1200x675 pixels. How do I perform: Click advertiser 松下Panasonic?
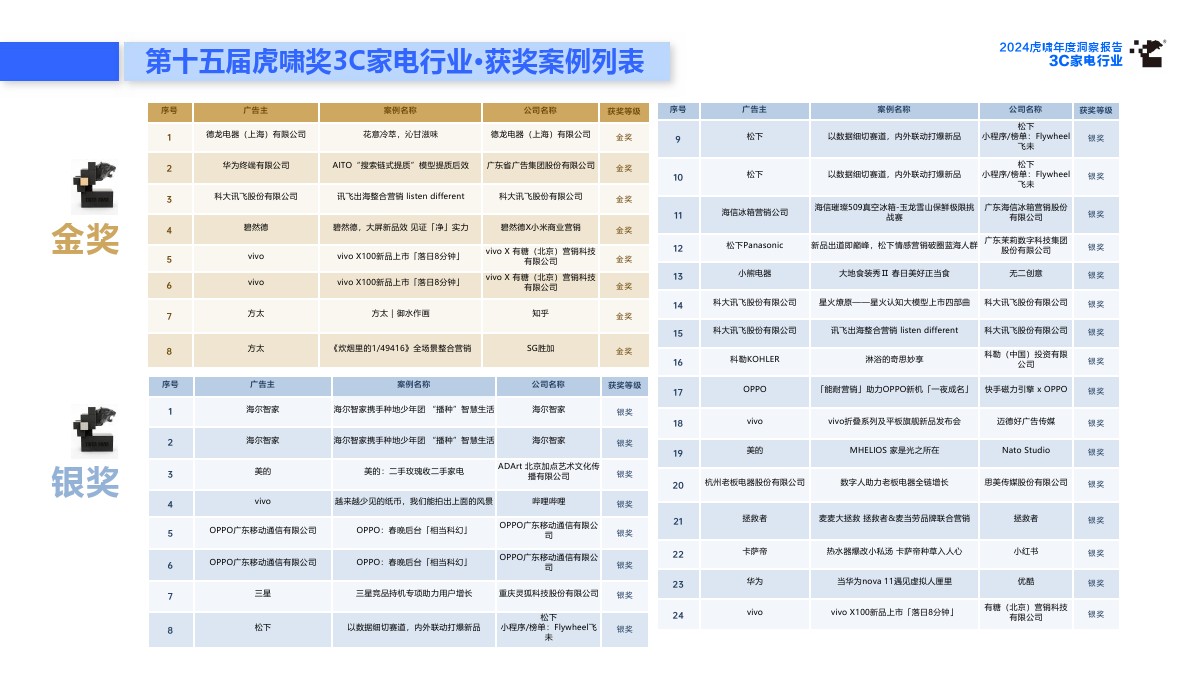755,246
